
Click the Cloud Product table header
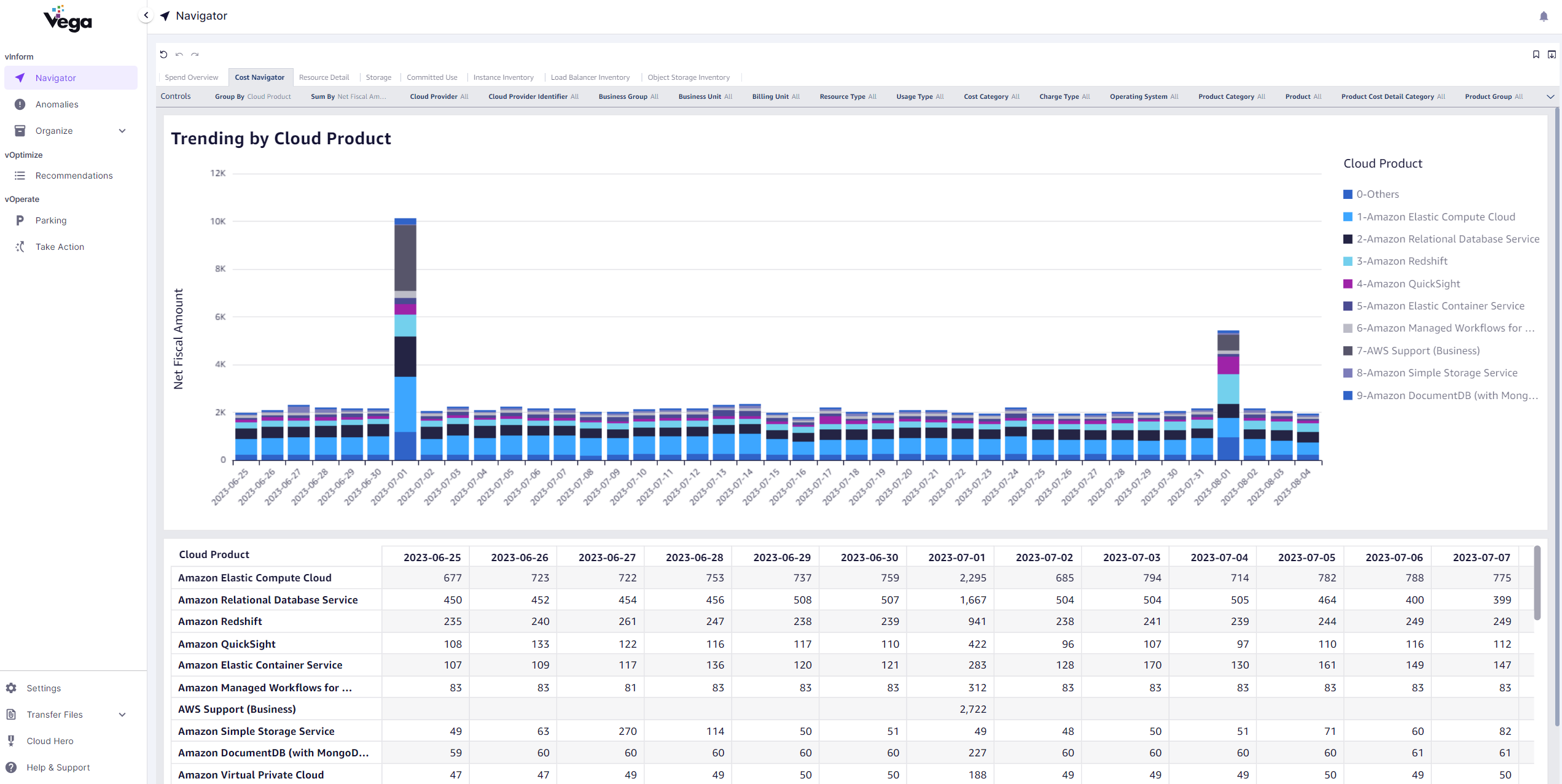pos(214,554)
